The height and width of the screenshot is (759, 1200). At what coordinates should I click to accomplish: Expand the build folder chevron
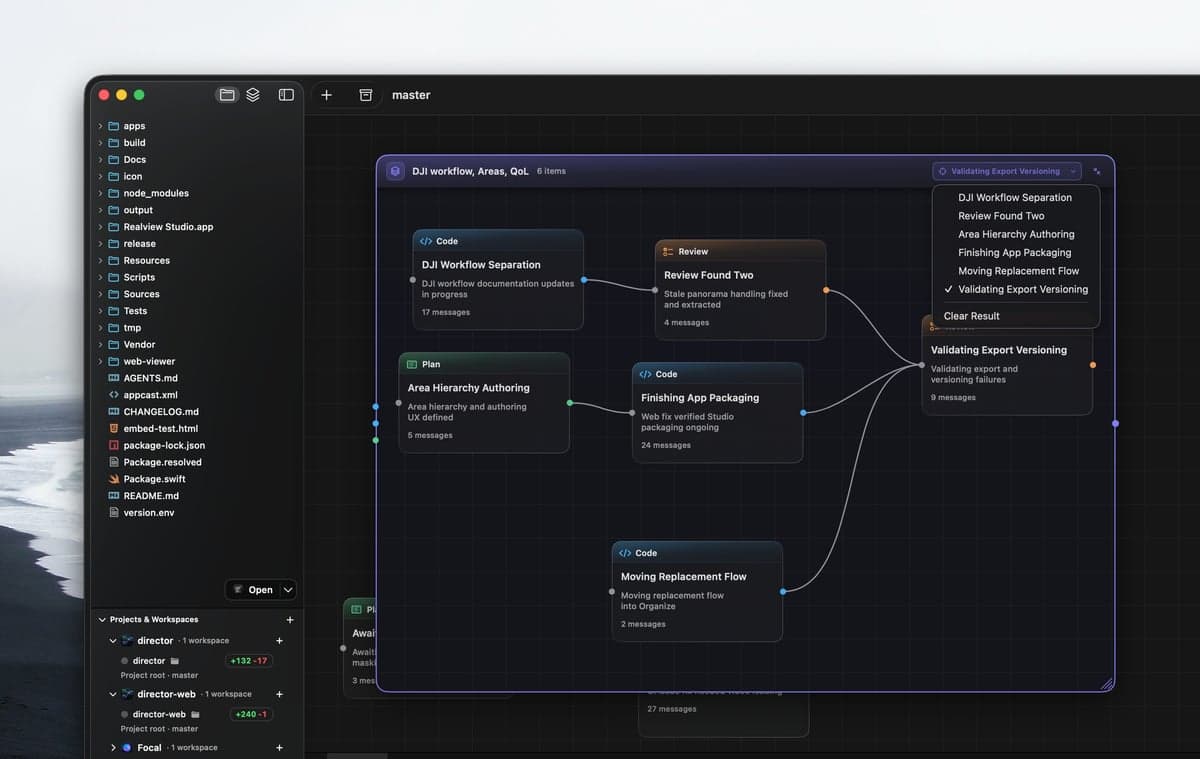(x=100, y=143)
